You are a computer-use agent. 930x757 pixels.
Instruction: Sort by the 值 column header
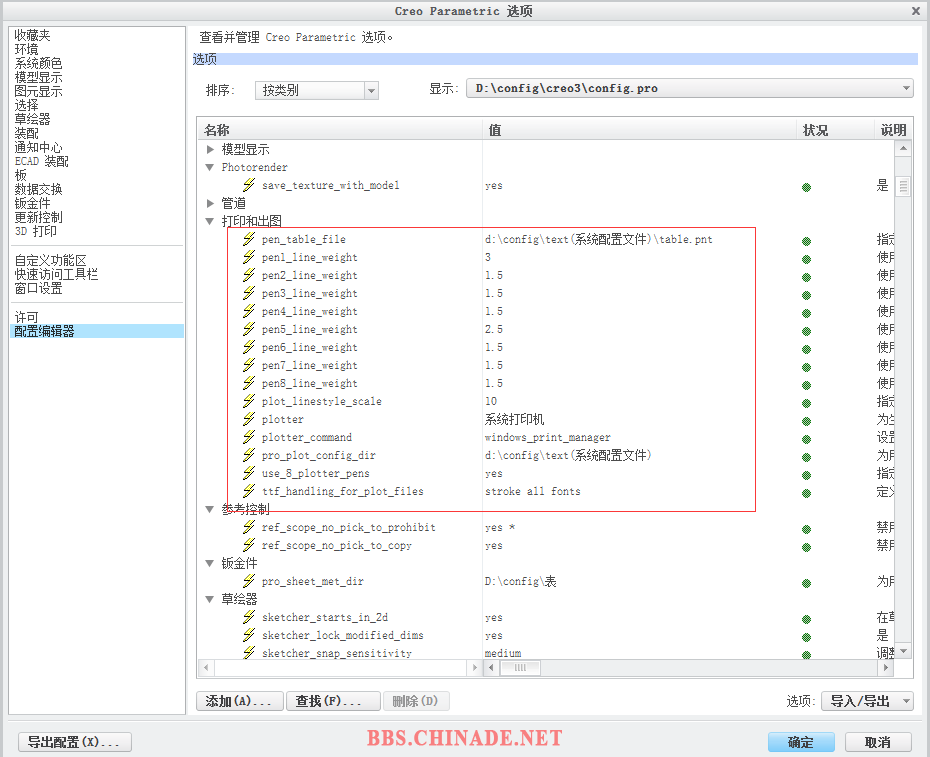[x=639, y=131]
